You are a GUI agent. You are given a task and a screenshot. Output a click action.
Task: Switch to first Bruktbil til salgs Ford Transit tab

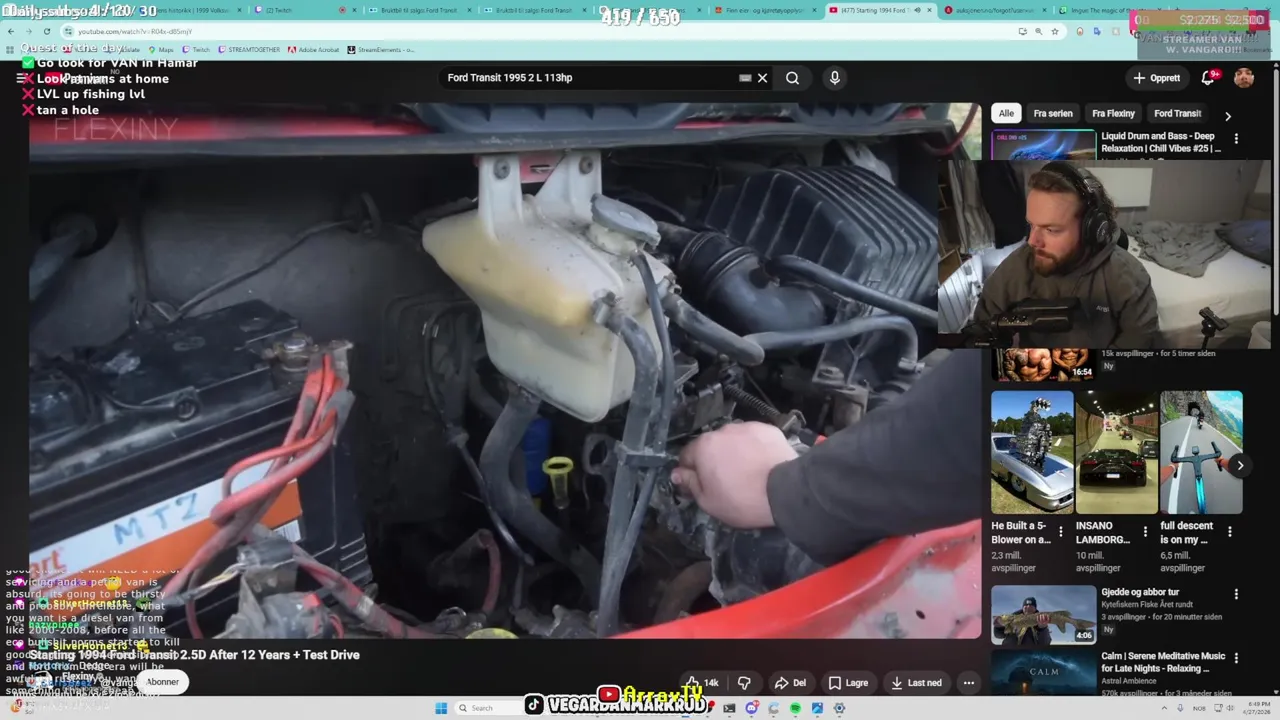pos(420,10)
